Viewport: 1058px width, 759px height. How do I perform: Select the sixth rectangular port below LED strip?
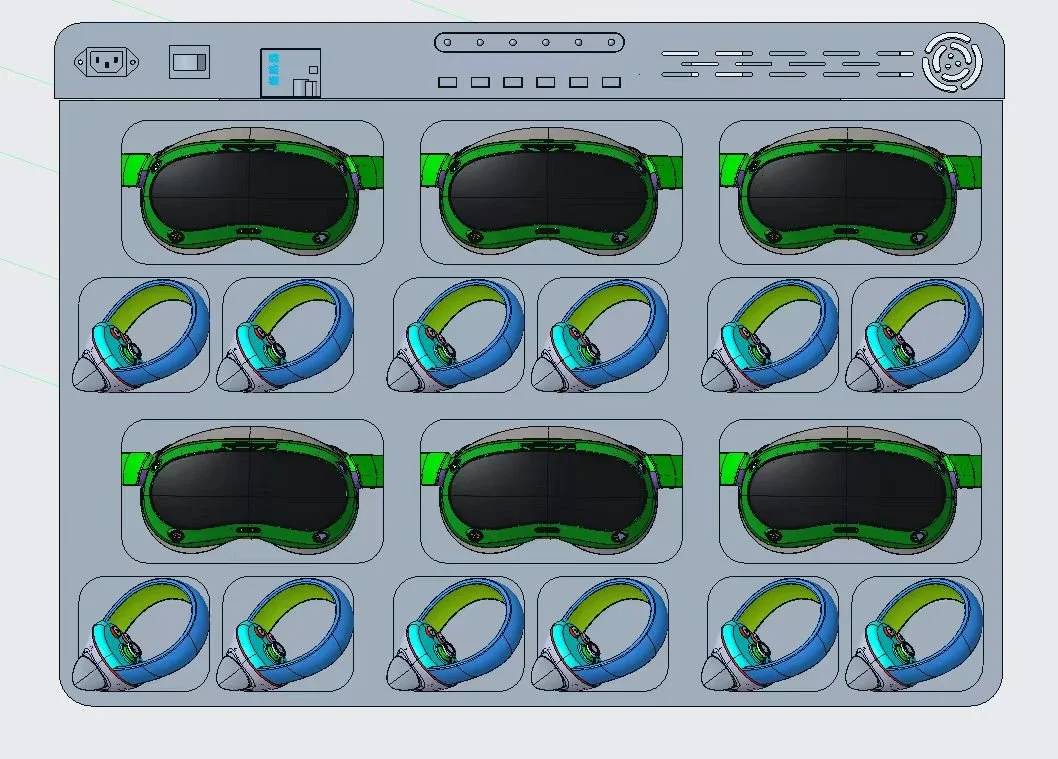(611, 82)
